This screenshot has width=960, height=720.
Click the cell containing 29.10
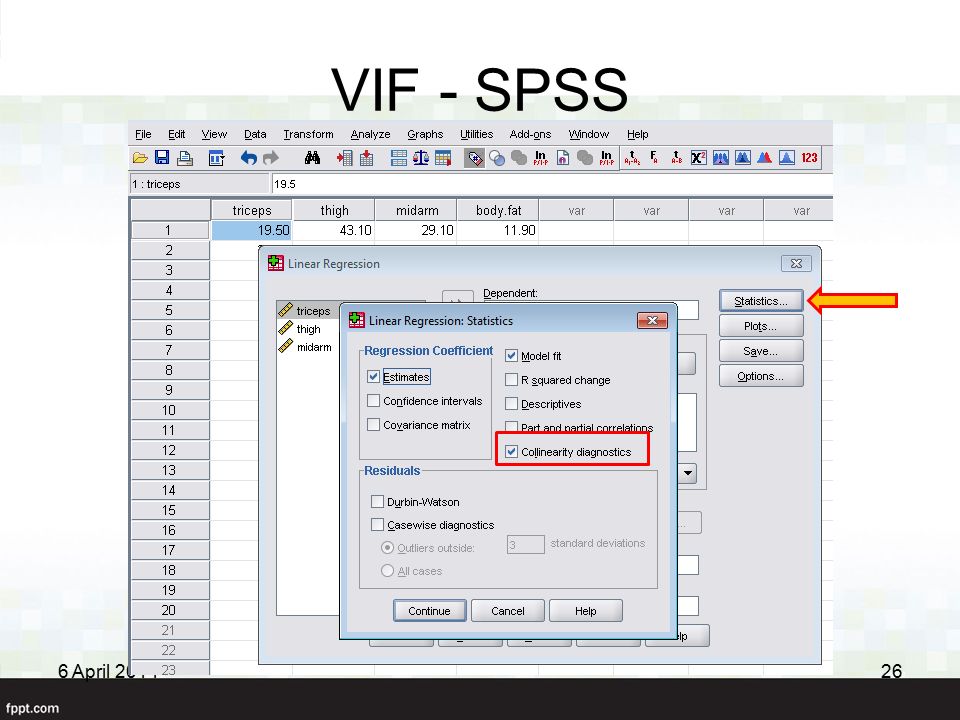(x=416, y=230)
